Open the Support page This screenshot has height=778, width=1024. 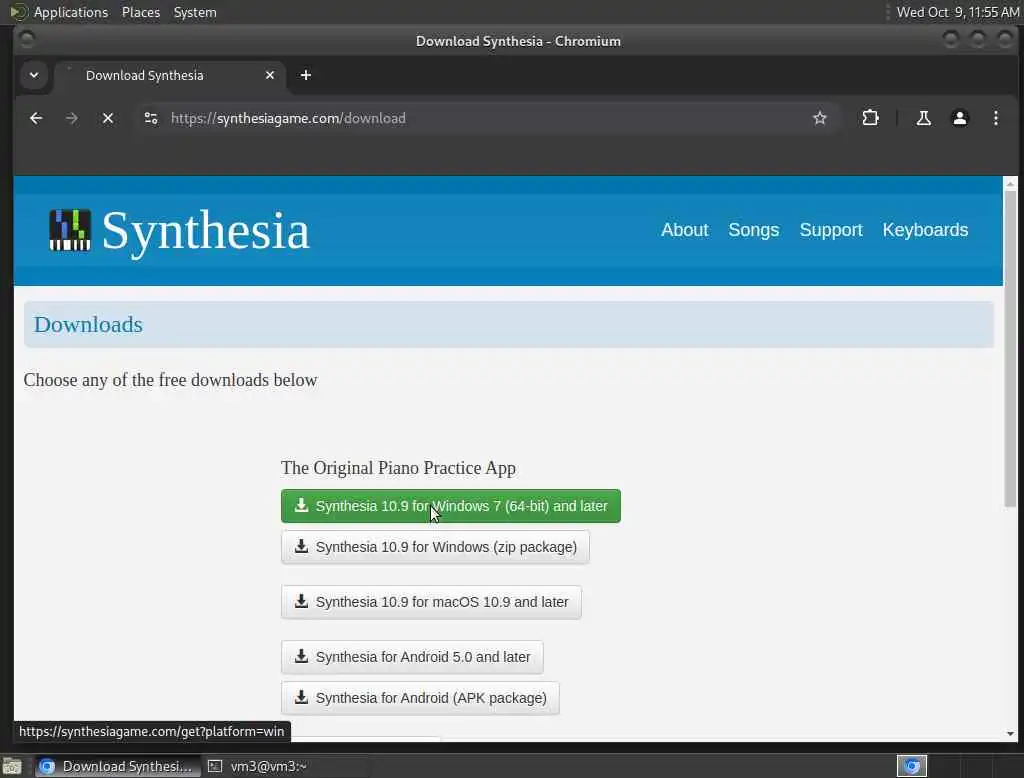pyautogui.click(x=831, y=230)
